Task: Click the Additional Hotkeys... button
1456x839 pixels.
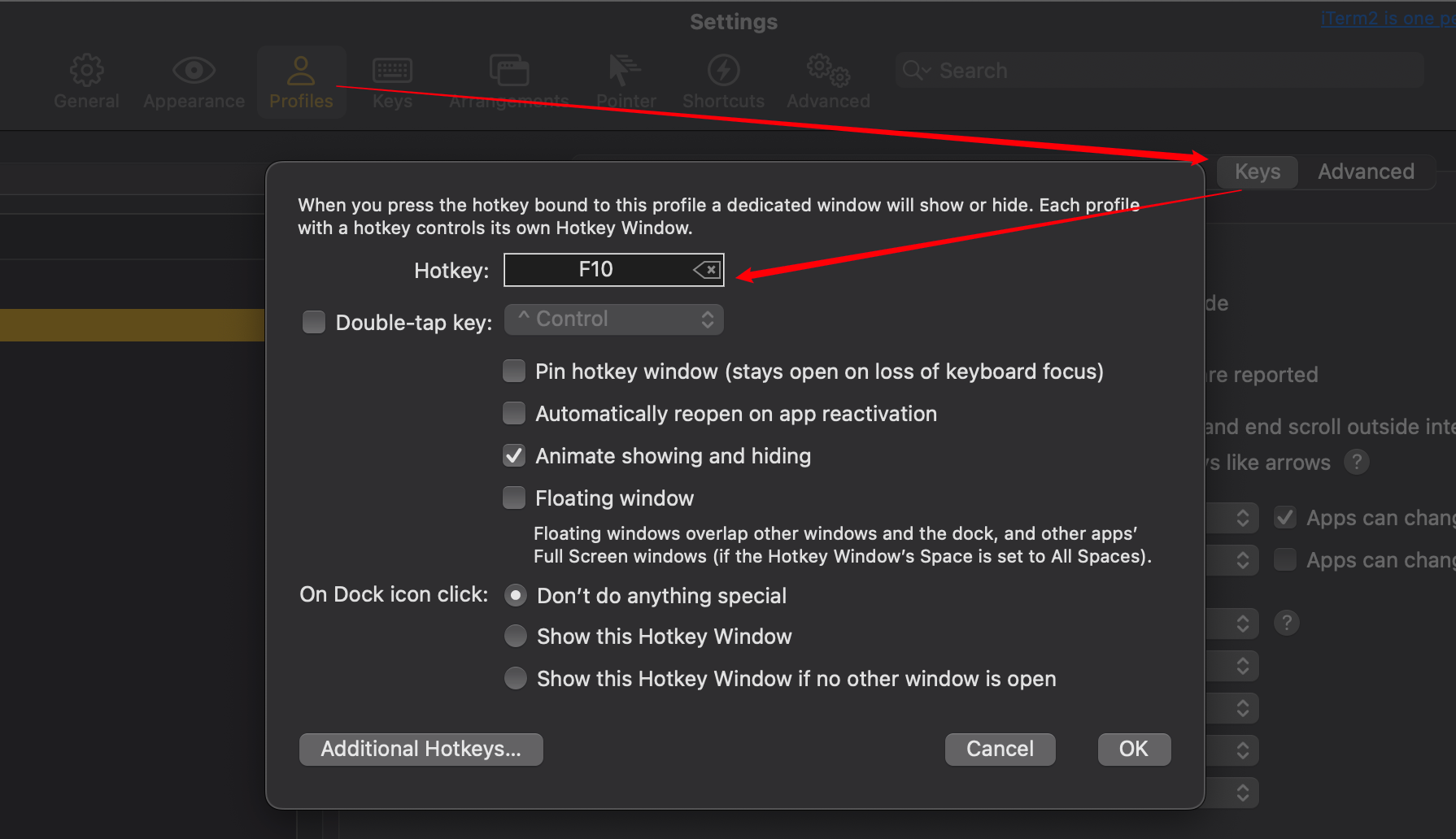Action: [x=421, y=749]
